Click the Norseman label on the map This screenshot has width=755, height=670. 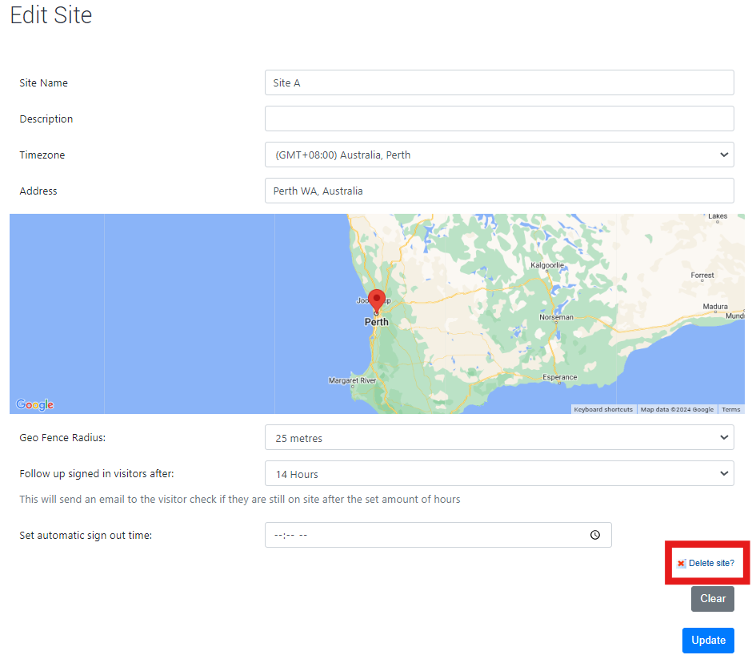(556, 317)
